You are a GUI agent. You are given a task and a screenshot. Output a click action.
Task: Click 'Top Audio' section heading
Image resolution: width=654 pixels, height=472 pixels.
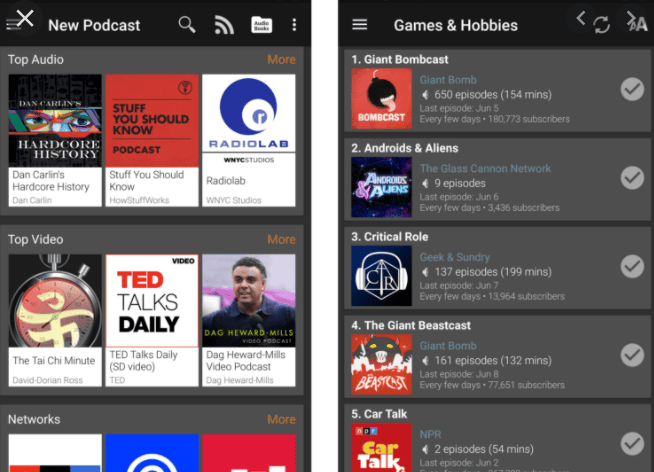tap(36, 60)
